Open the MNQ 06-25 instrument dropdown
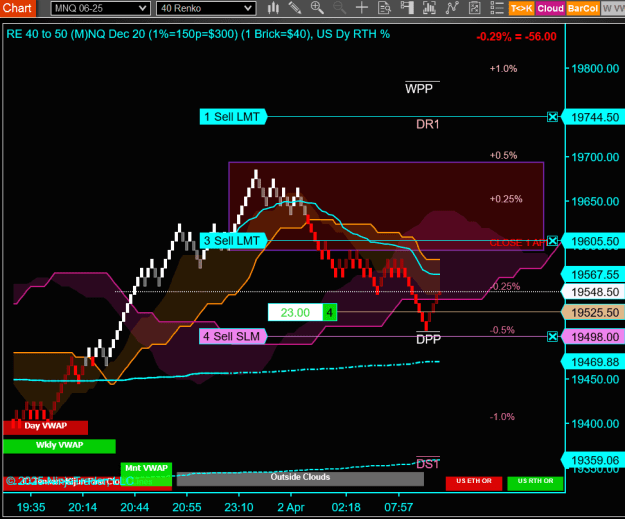Viewport: 625px width, 519px height. pyautogui.click(x=100, y=8)
